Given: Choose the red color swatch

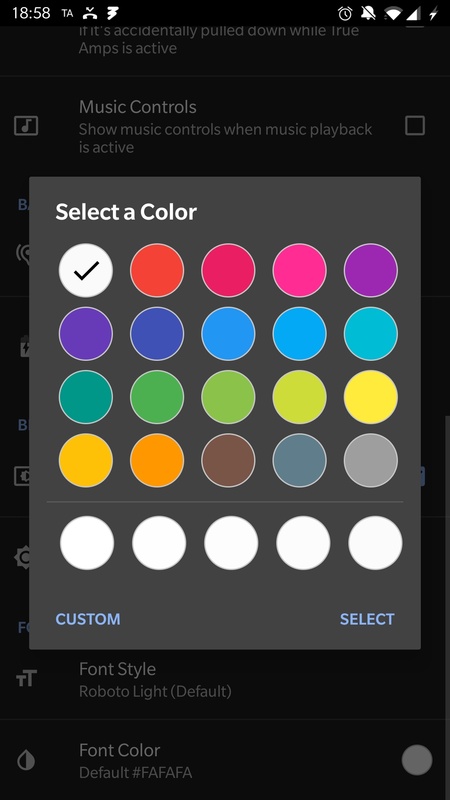Looking at the screenshot, I should (x=157, y=270).
